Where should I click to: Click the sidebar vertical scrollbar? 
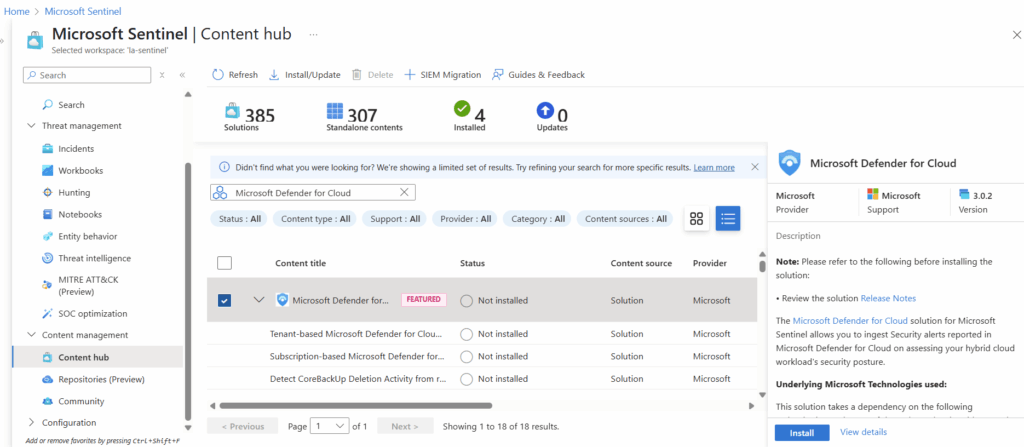pyautogui.click(x=189, y=291)
